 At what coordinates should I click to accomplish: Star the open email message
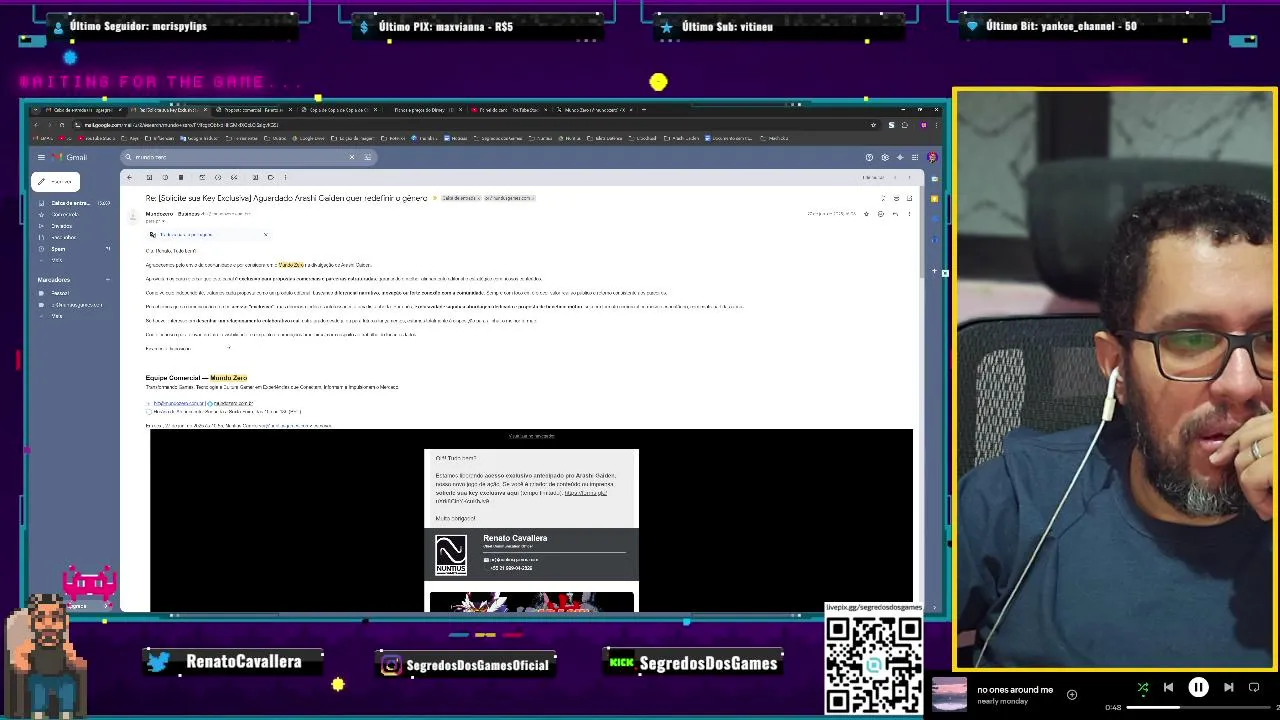pyautogui.click(x=866, y=213)
